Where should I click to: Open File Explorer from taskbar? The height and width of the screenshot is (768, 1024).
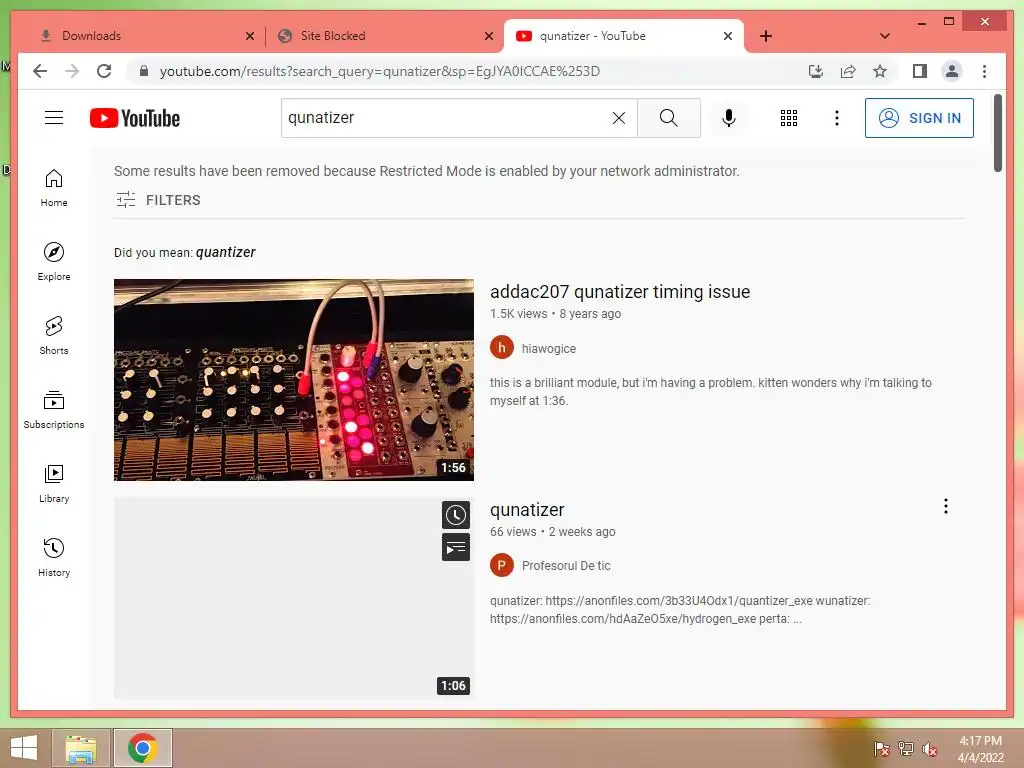81,748
